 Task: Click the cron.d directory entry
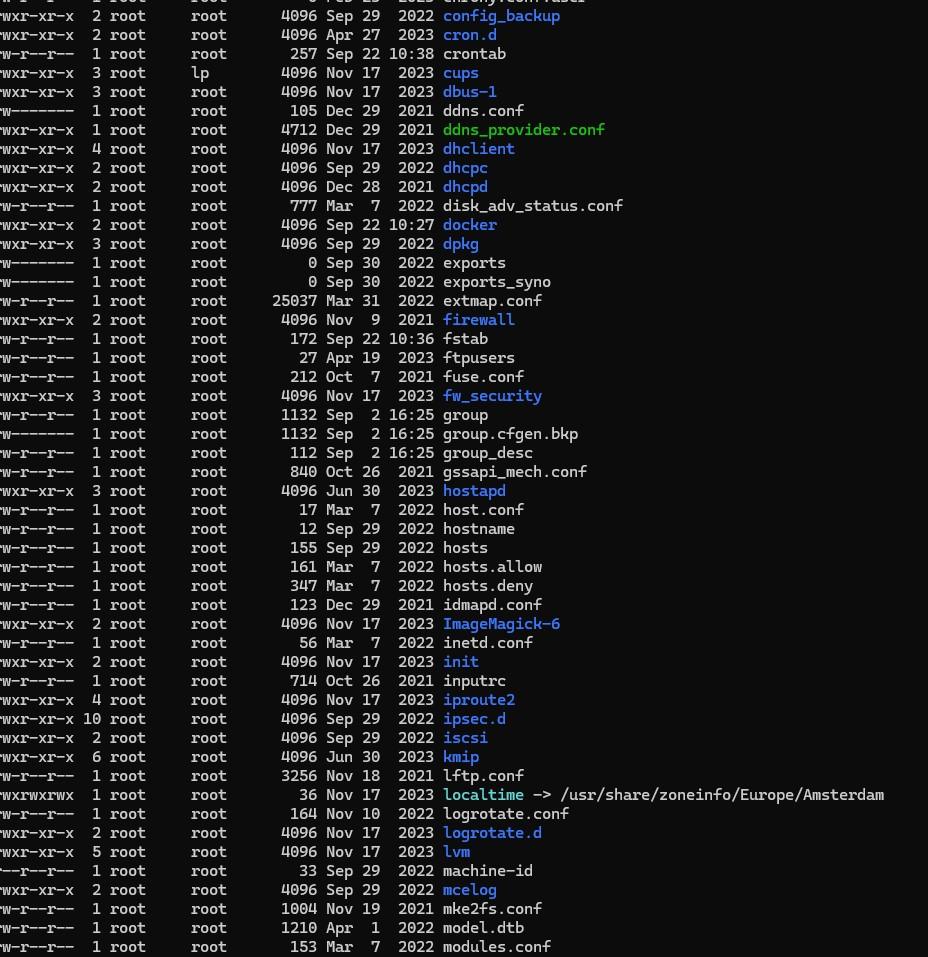pyautogui.click(x=469, y=35)
